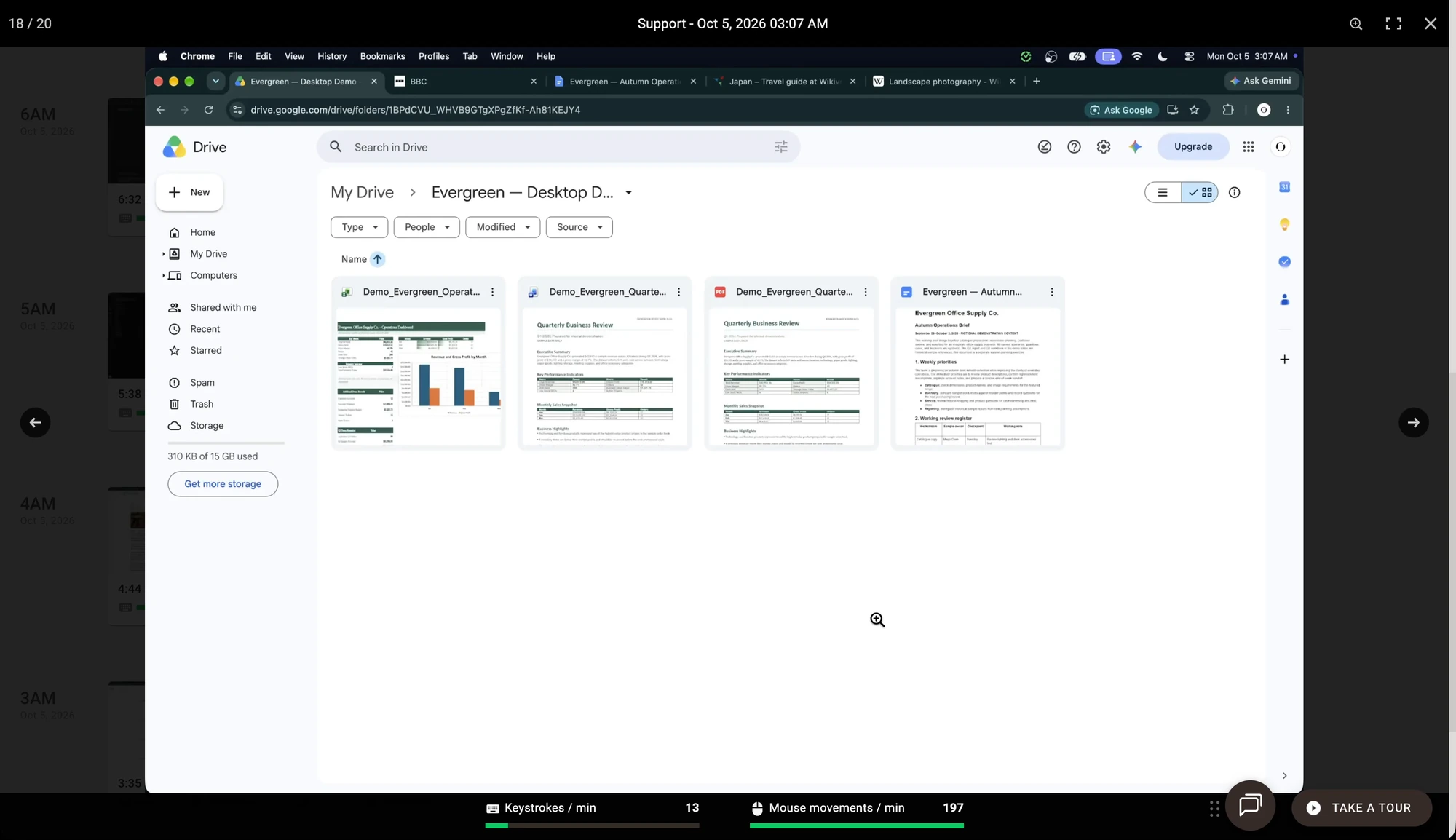Click the get add-ons plus icon

click(1284, 360)
